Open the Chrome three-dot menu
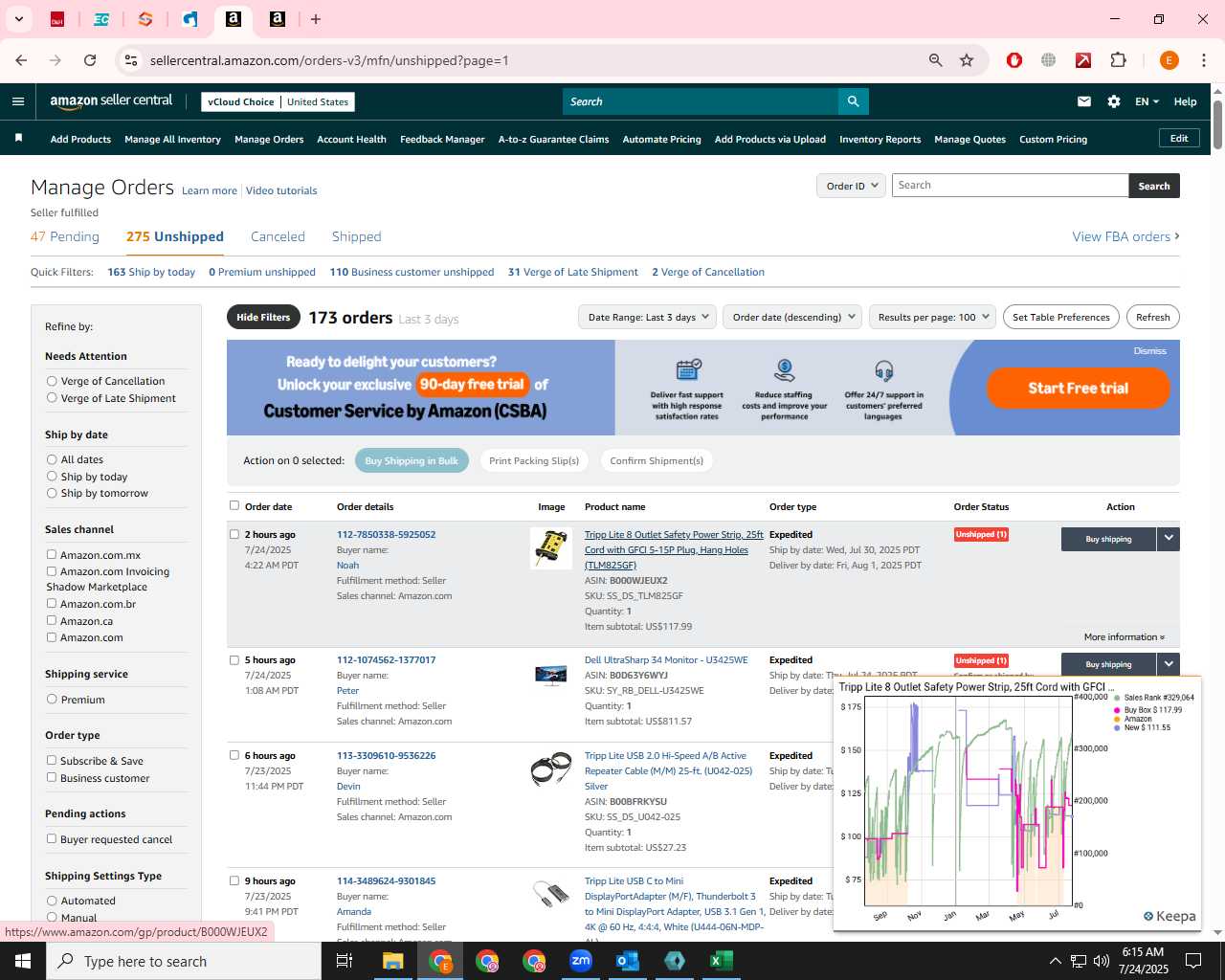The image size is (1225, 980). coord(1203,60)
